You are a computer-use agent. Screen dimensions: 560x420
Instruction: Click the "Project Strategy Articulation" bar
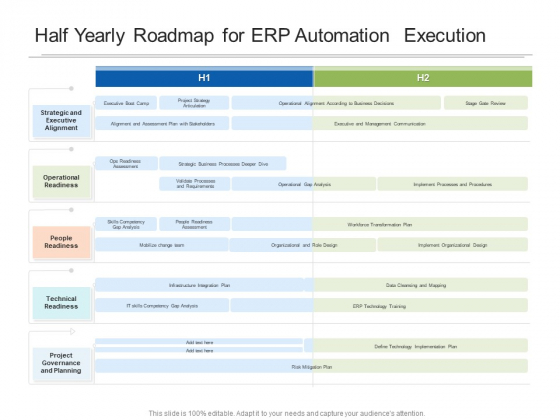click(x=194, y=103)
